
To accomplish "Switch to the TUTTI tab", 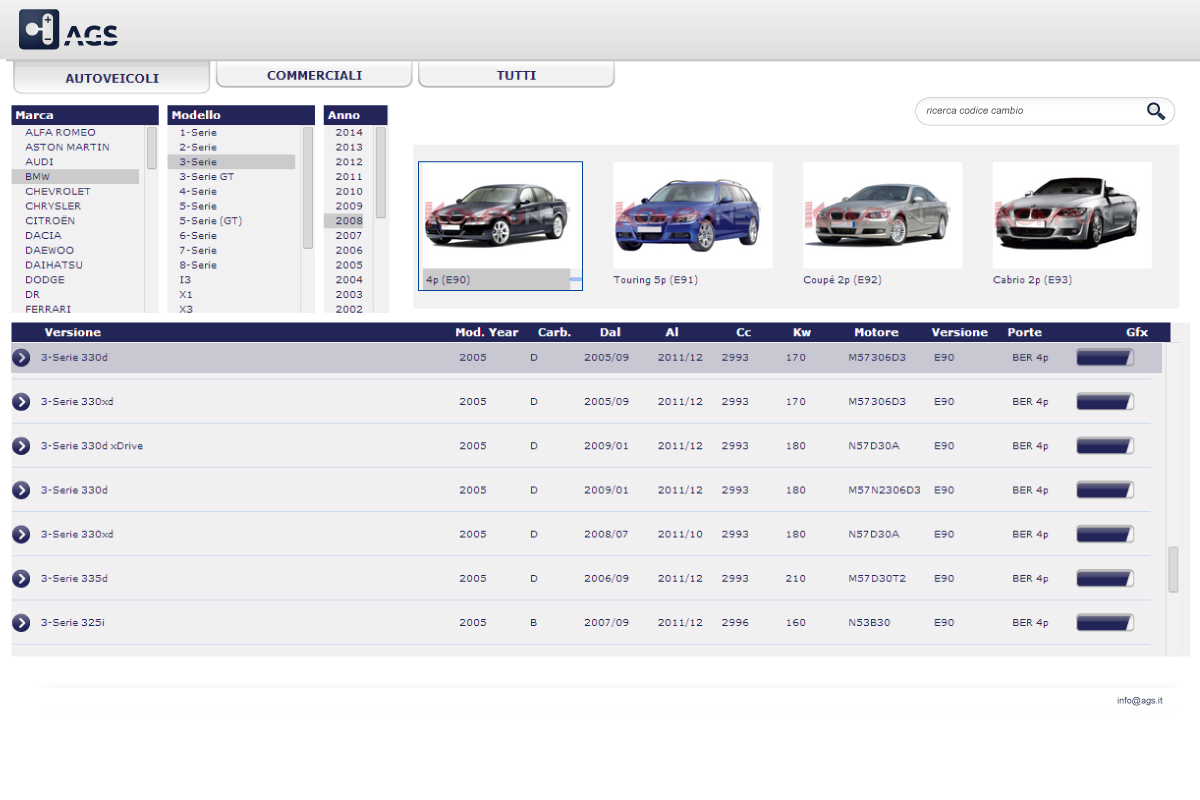I will [516, 75].
